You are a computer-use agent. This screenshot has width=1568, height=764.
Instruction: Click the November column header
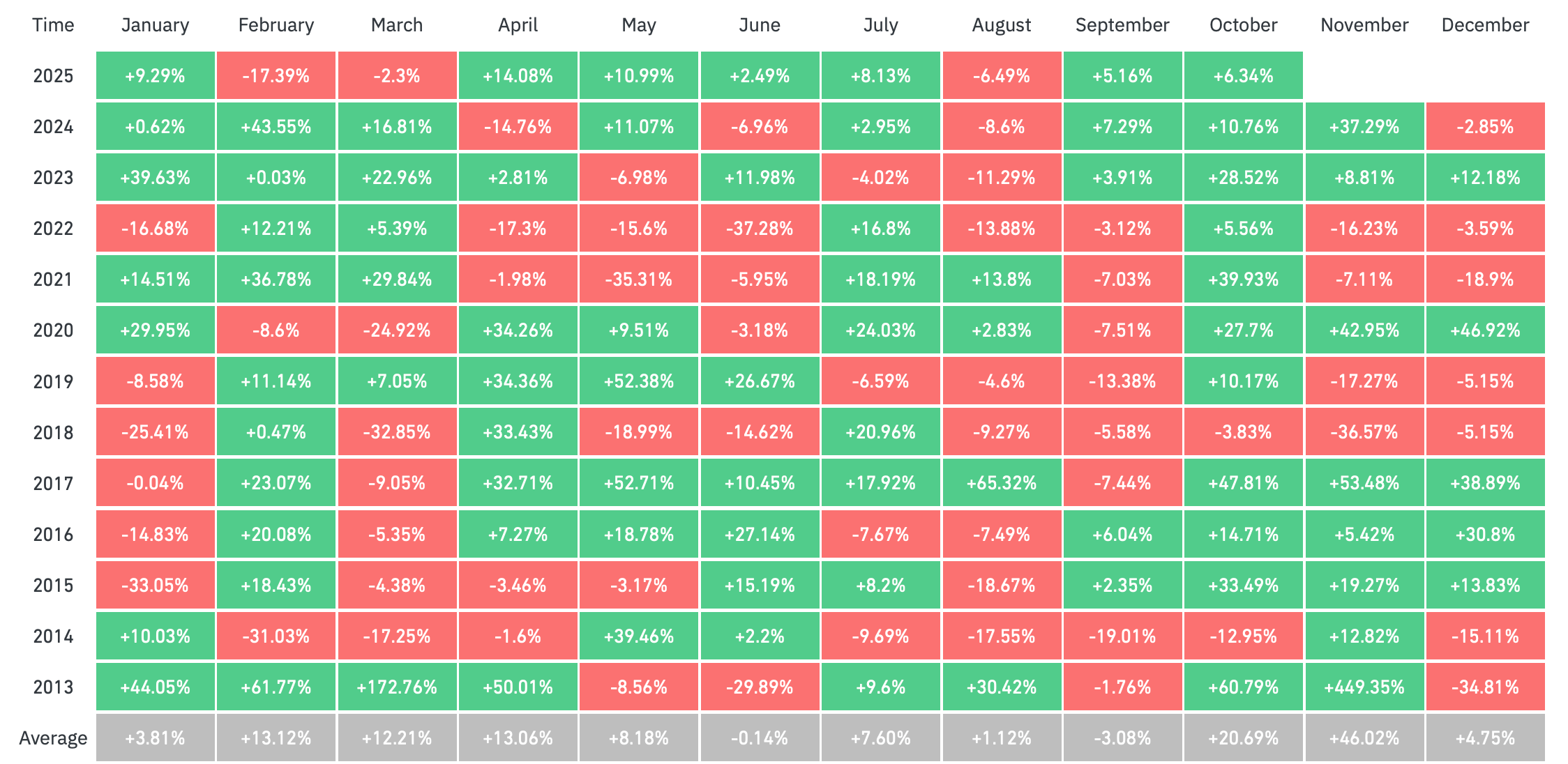click(x=1364, y=25)
